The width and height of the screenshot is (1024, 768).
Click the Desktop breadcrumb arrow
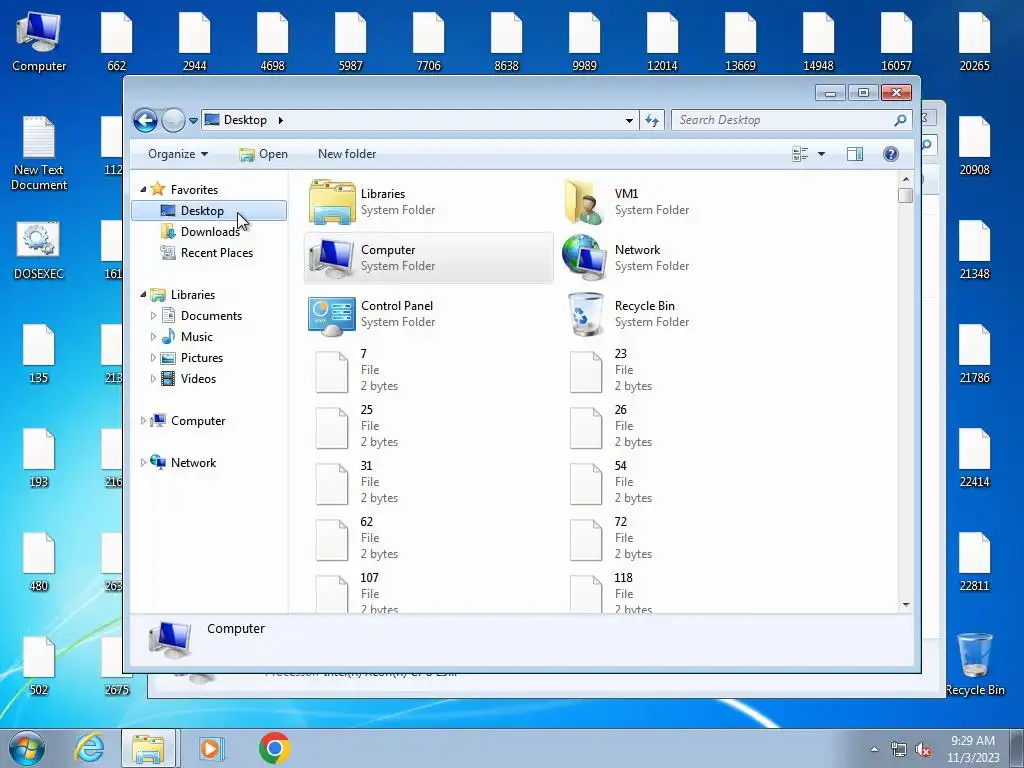tap(281, 120)
